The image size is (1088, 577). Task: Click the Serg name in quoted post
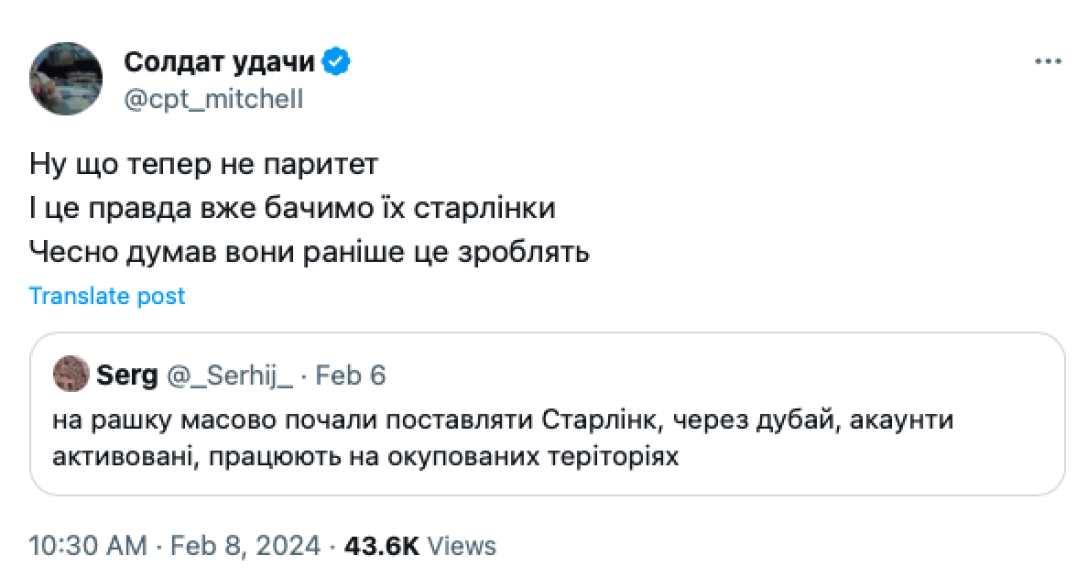point(127,376)
